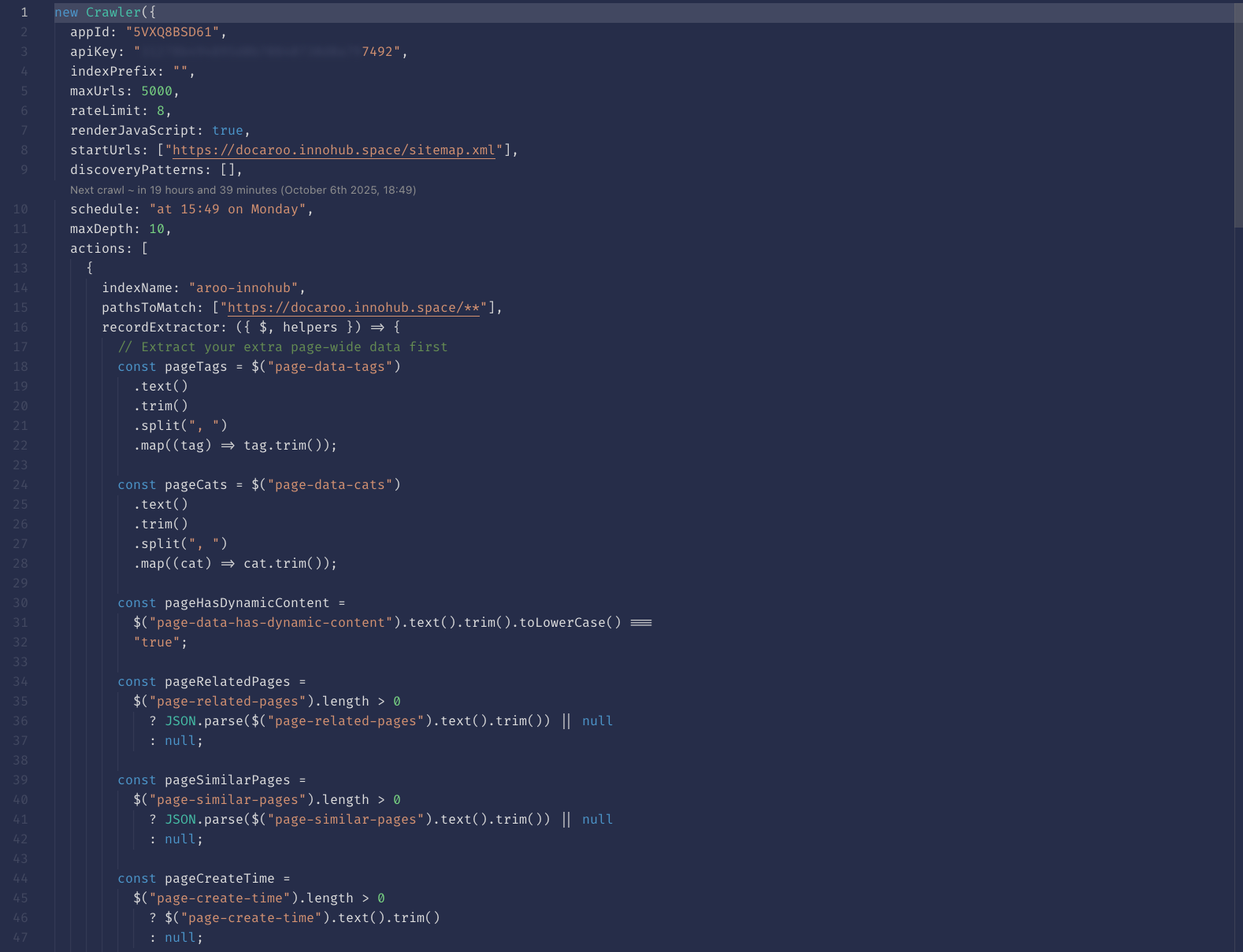Viewport: 1243px width, 952px height.
Task: Click the indexName value "aroo-innohub"
Action: click(243, 288)
